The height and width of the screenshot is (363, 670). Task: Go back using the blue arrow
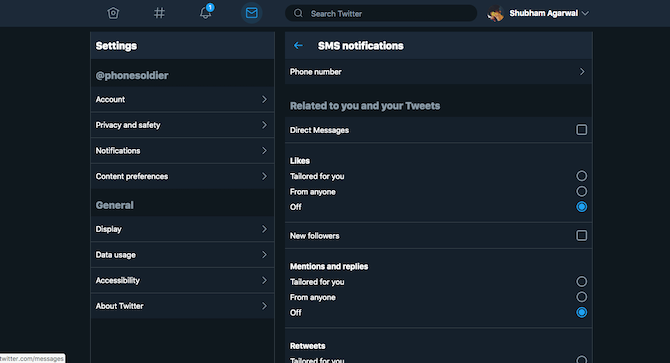click(298, 45)
